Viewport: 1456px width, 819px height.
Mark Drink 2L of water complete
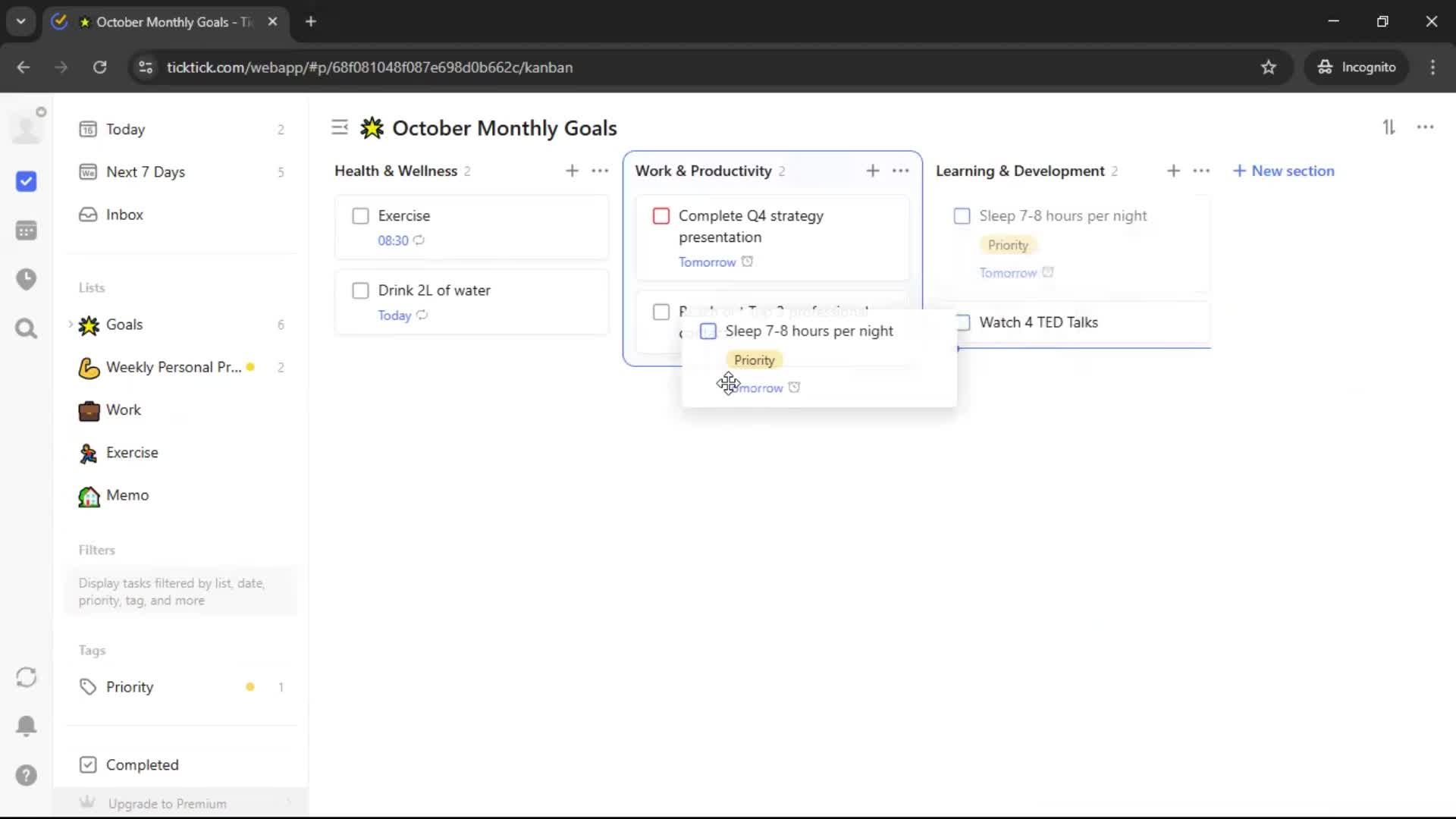(360, 290)
